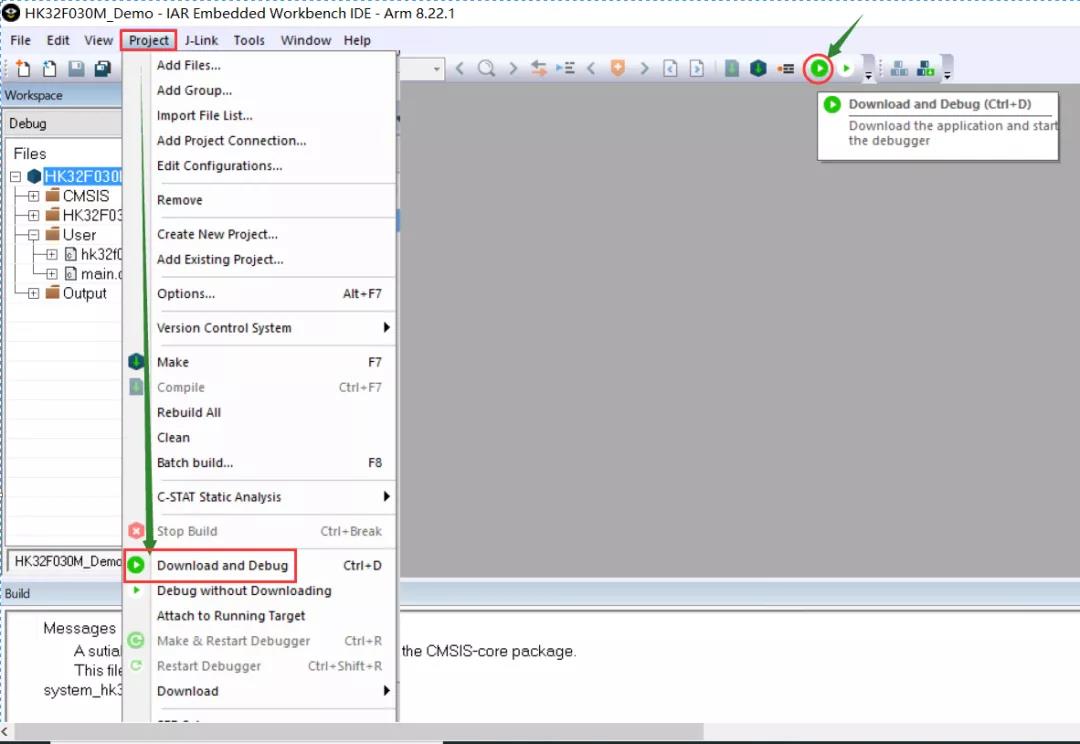Select Attach to Running Target menu entry
This screenshot has width=1080, height=744.
pos(260,616)
